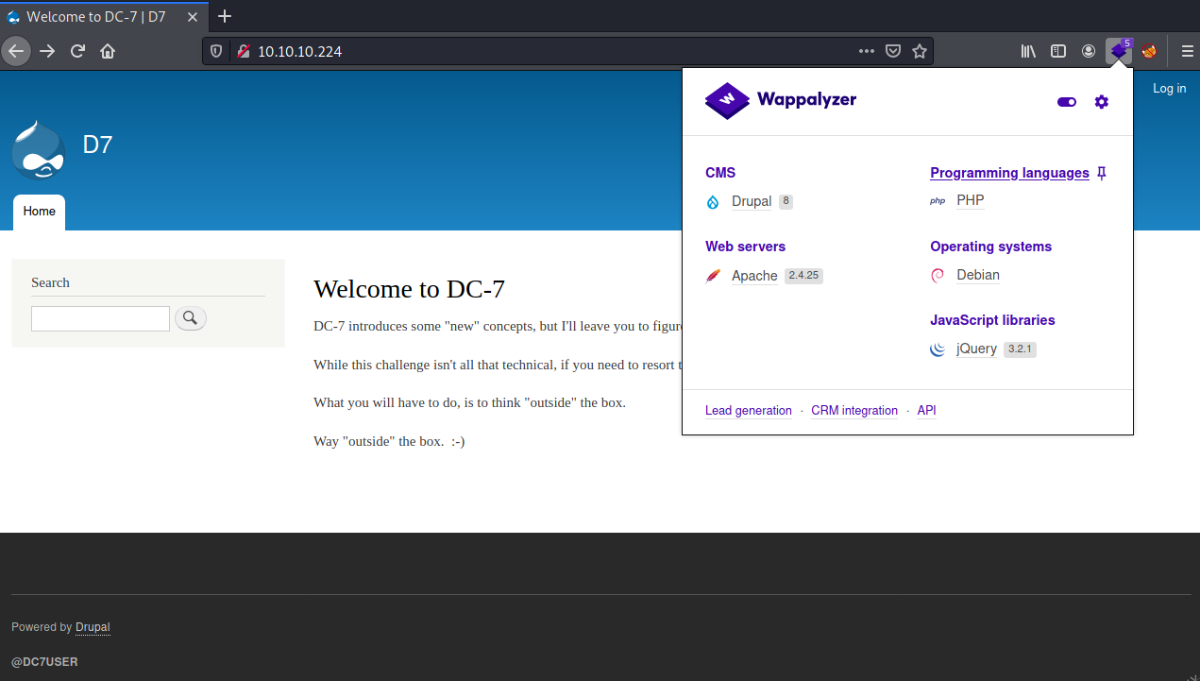This screenshot has width=1200, height=681.
Task: Toggle the Wappalyzer switch
Action: click(1067, 102)
